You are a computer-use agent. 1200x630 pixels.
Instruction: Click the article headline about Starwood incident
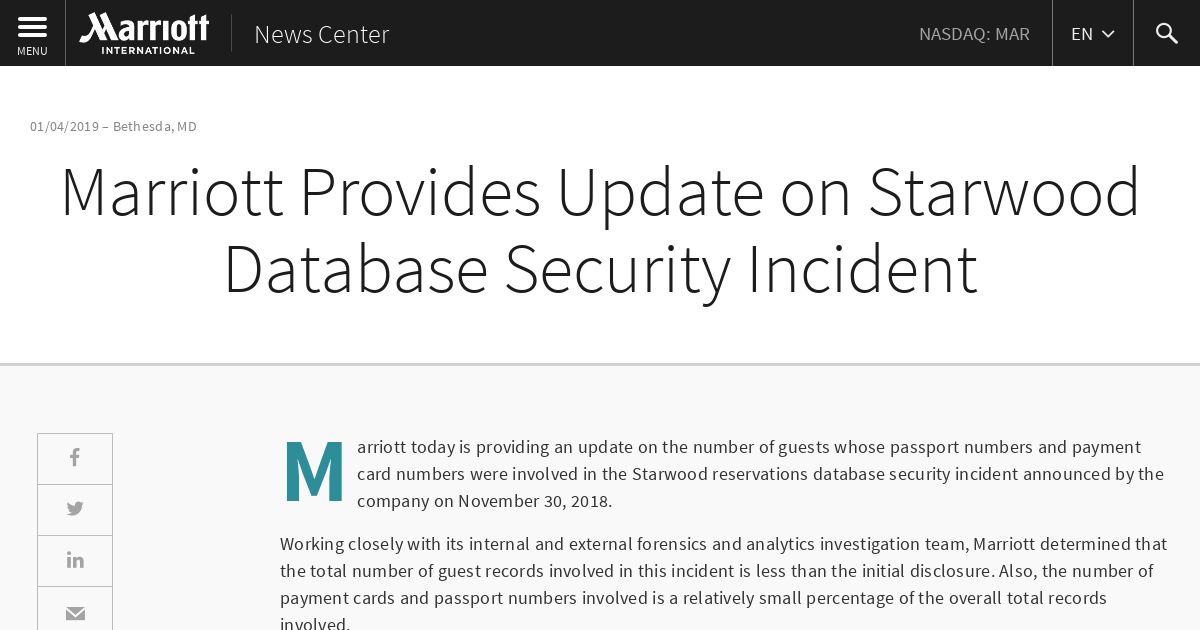click(600, 230)
